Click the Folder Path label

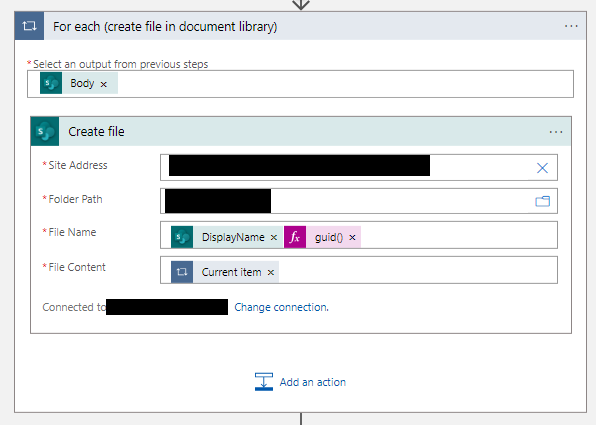(x=75, y=199)
